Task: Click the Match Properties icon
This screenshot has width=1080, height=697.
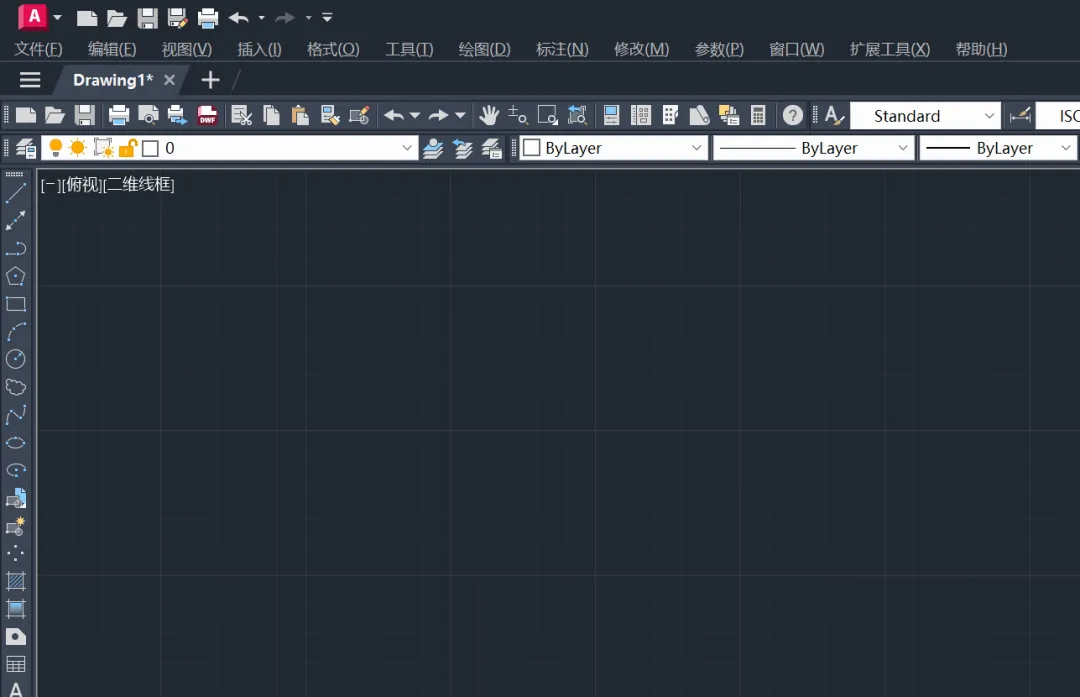Action: tap(330, 115)
